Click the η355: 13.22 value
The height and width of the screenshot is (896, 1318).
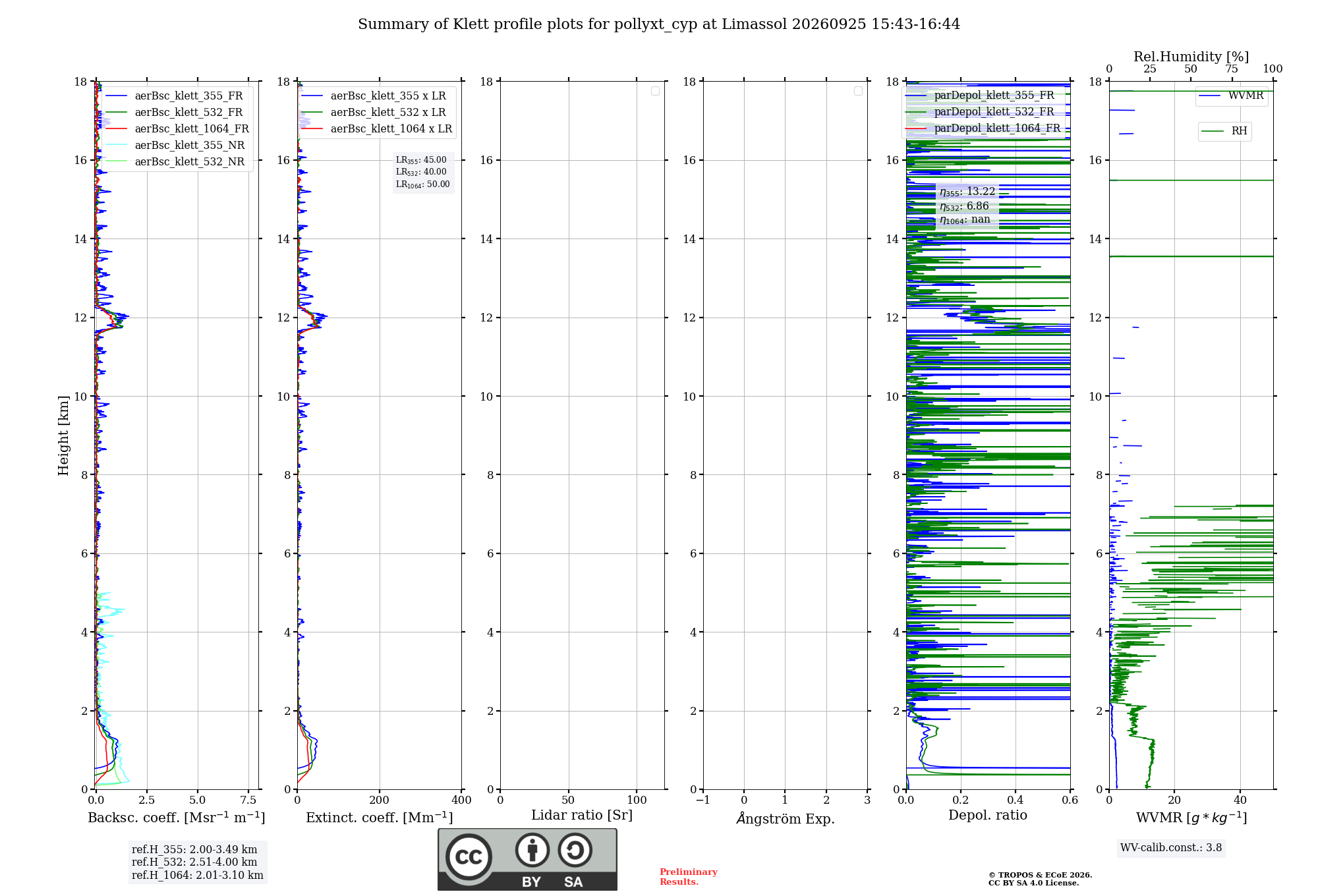pos(967,192)
